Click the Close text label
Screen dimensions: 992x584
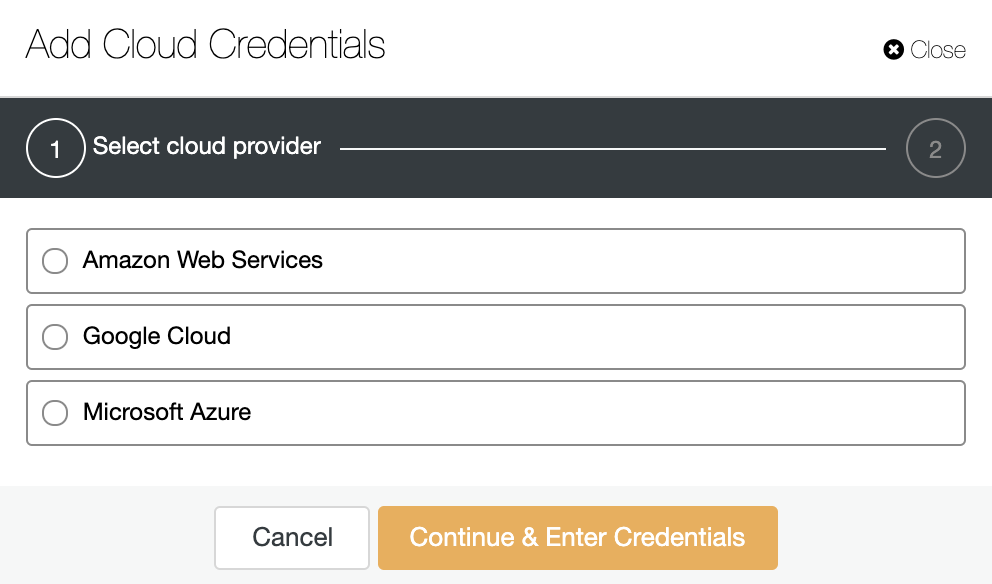coord(938,50)
